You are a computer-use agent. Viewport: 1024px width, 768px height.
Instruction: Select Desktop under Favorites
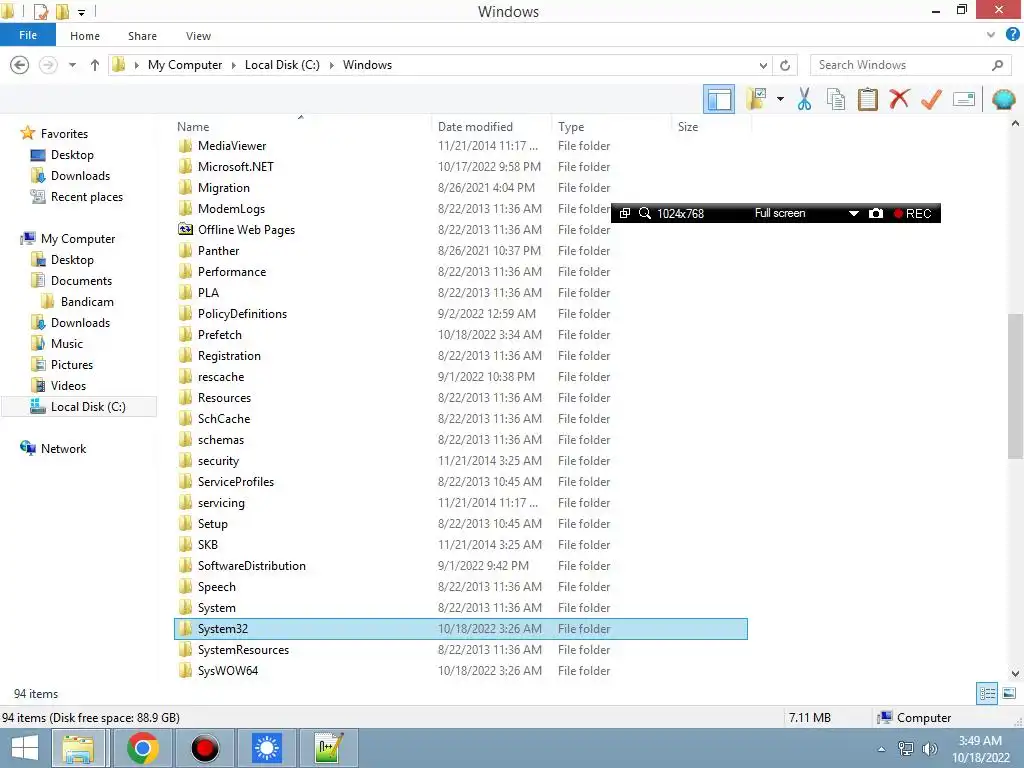[72, 155]
